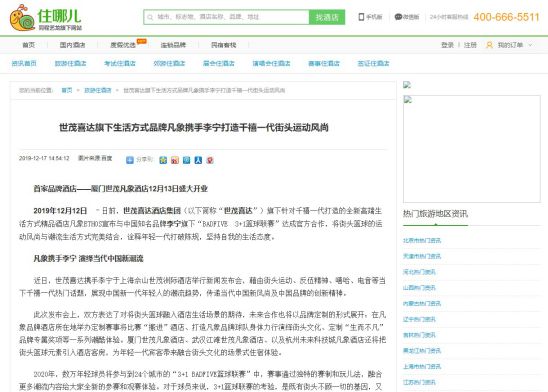
Task: Click the subheading 凡象携手李宁 演绎当代中国新潮流
Action: point(88,259)
